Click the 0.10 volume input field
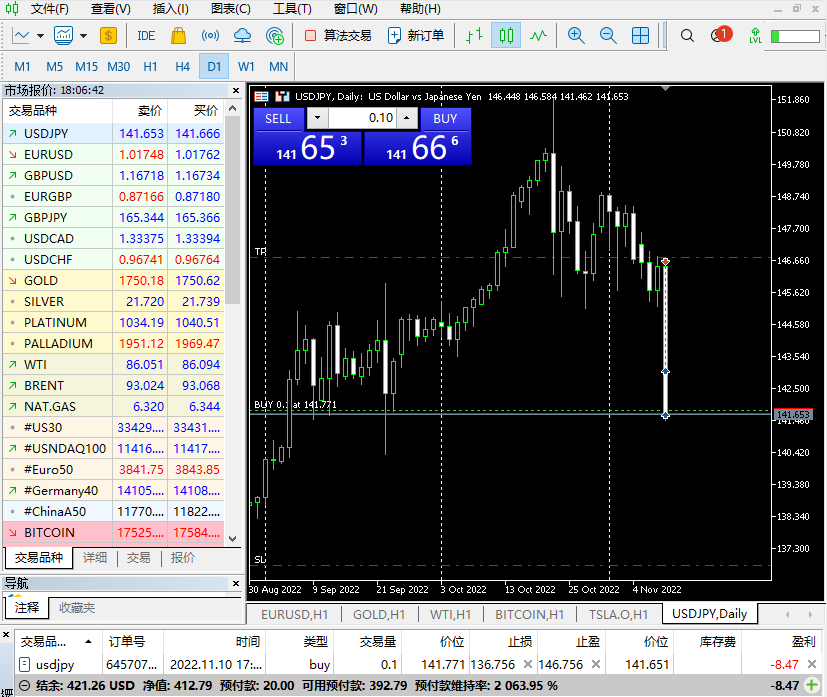The image size is (827, 697). coord(362,118)
